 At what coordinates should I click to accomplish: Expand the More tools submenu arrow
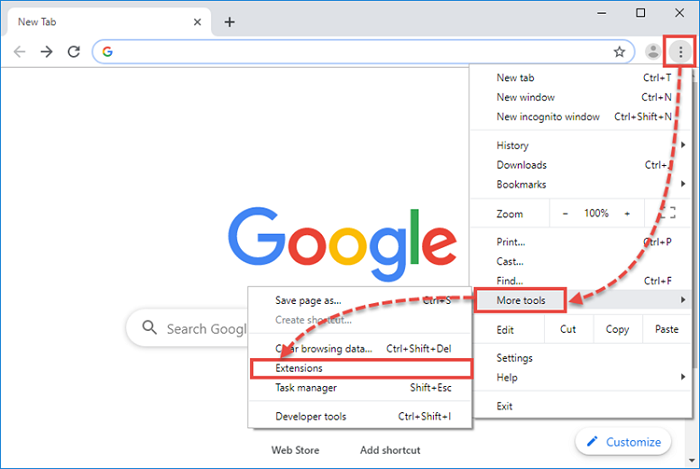click(x=683, y=299)
